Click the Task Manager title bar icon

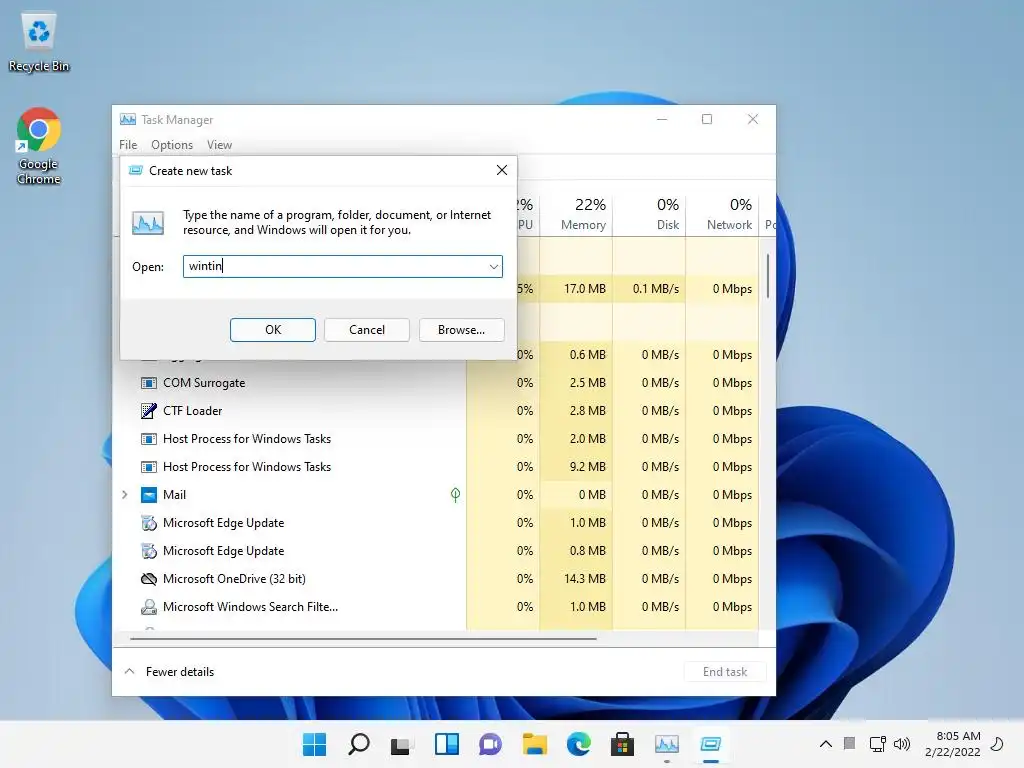point(128,120)
